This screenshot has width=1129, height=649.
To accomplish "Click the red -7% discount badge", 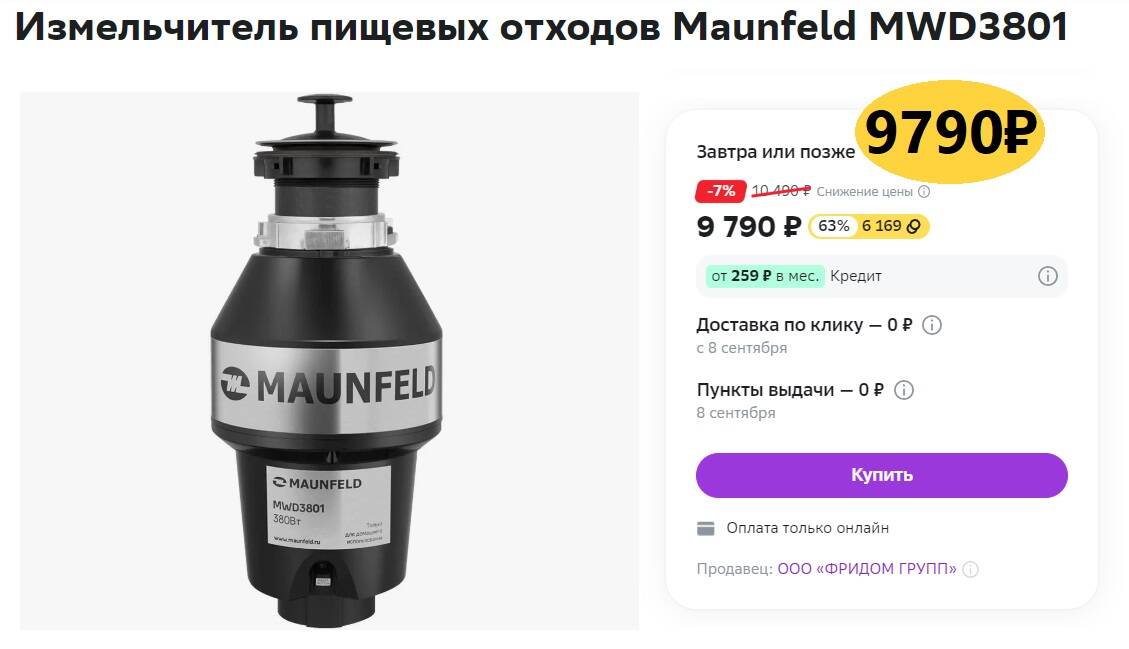I will pyautogui.click(x=720, y=191).
